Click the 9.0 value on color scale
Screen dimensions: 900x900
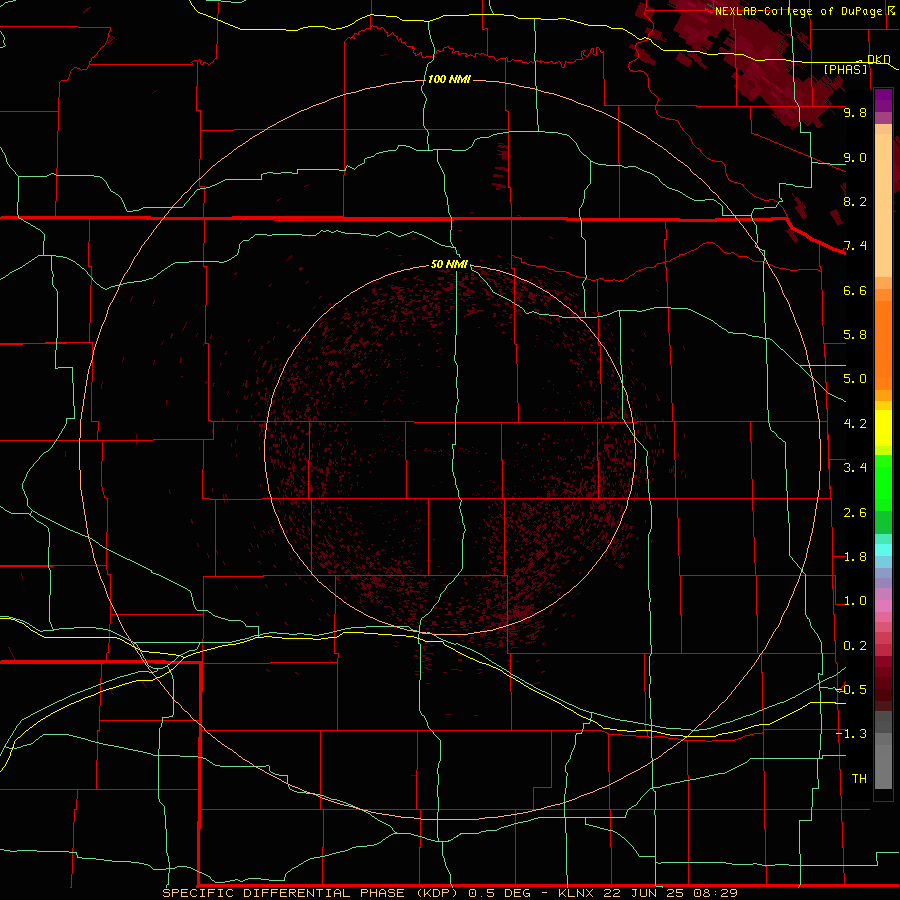[855, 157]
